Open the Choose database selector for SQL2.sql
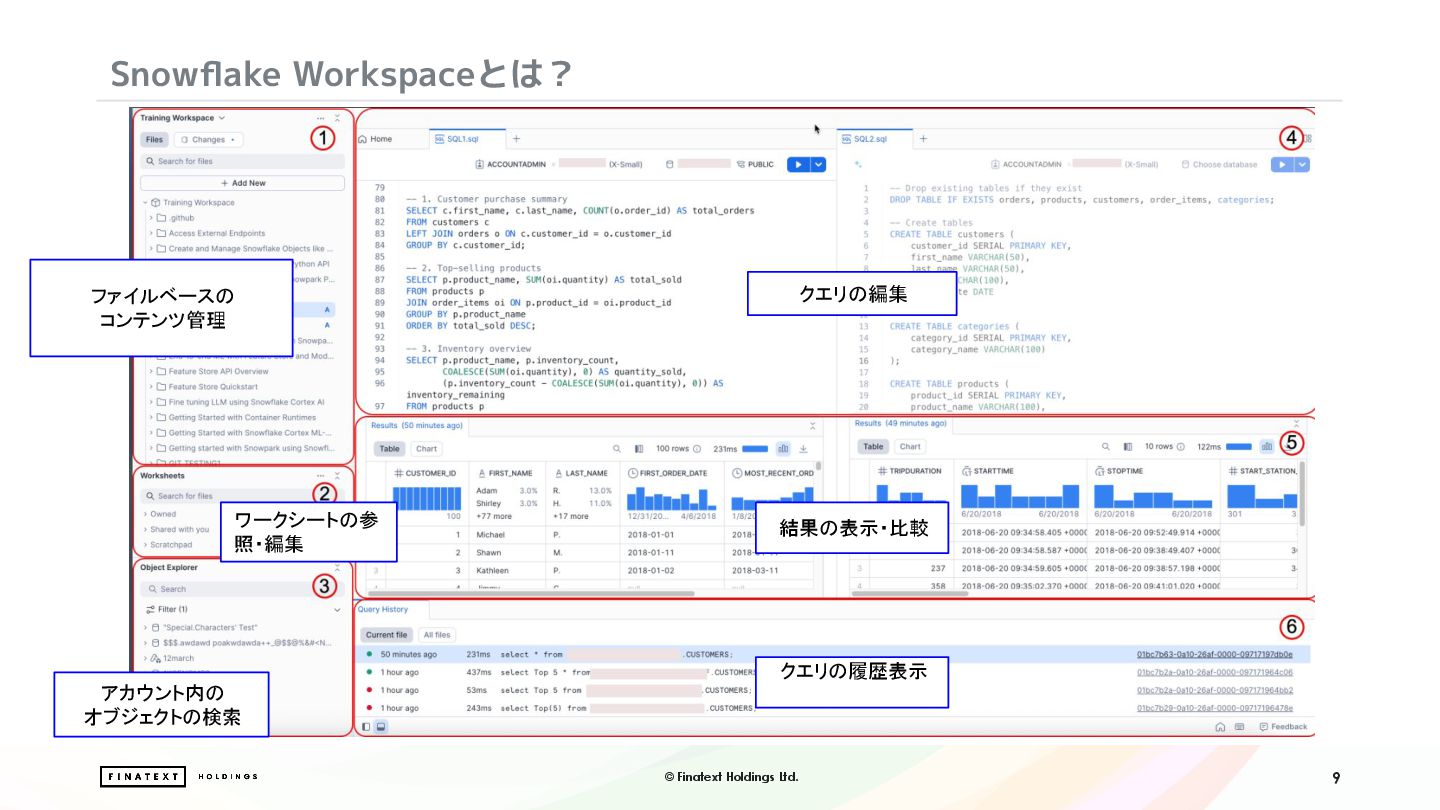The image size is (1440, 810). pyautogui.click(x=1219, y=165)
